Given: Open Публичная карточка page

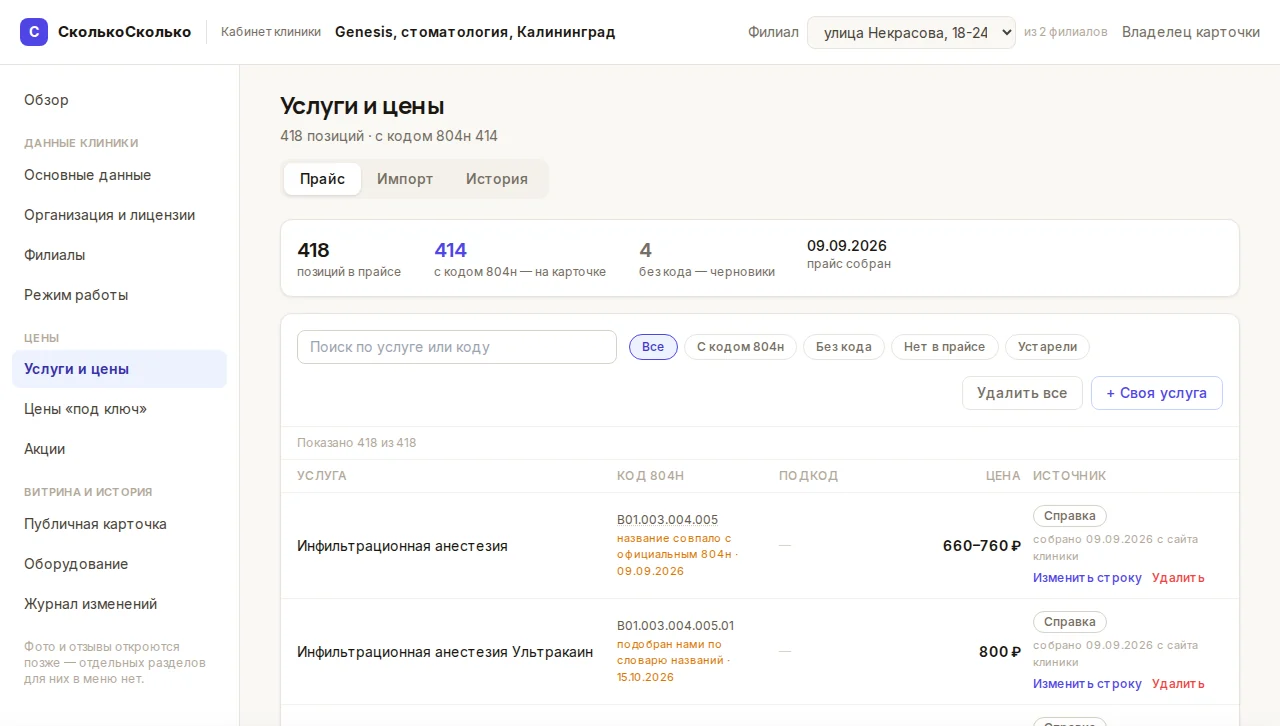Looking at the screenshot, I should pos(119,524).
